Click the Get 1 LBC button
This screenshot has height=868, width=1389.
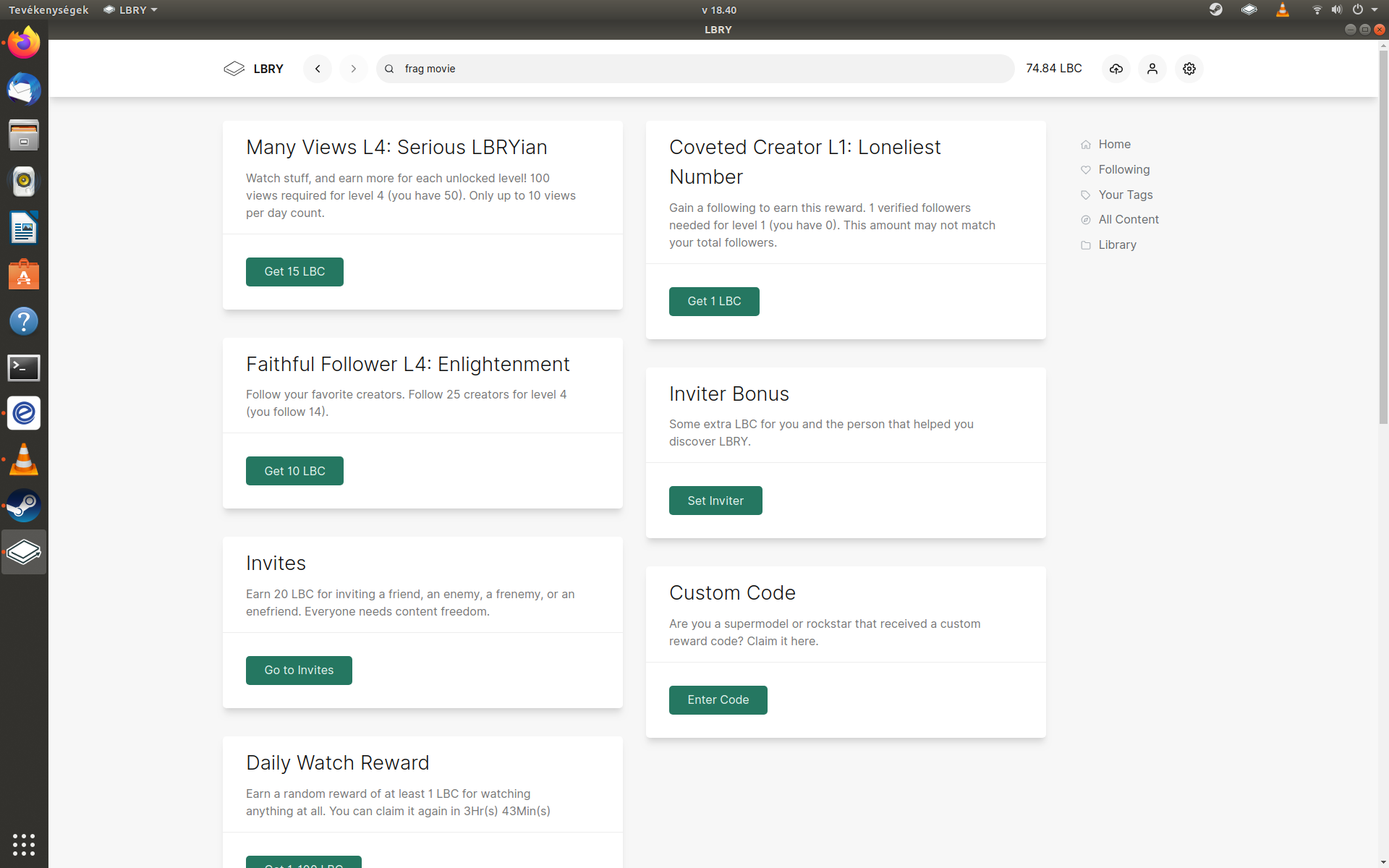[x=714, y=302]
